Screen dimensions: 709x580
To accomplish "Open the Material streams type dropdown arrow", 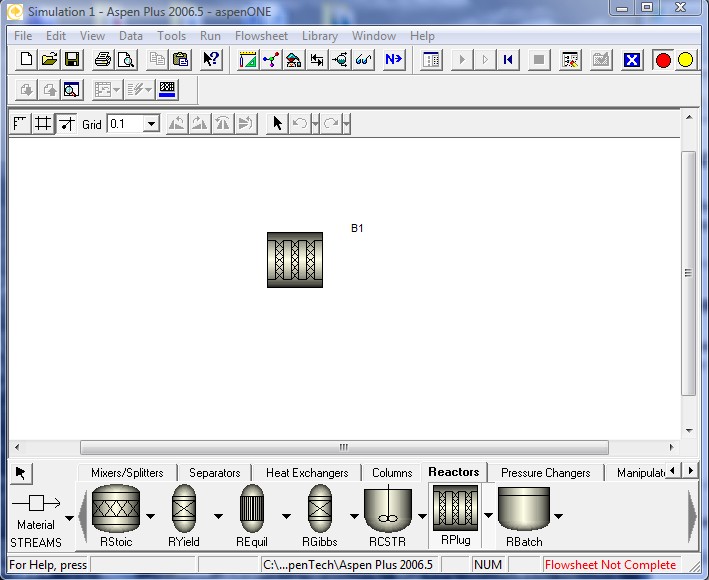I will pos(69,518).
